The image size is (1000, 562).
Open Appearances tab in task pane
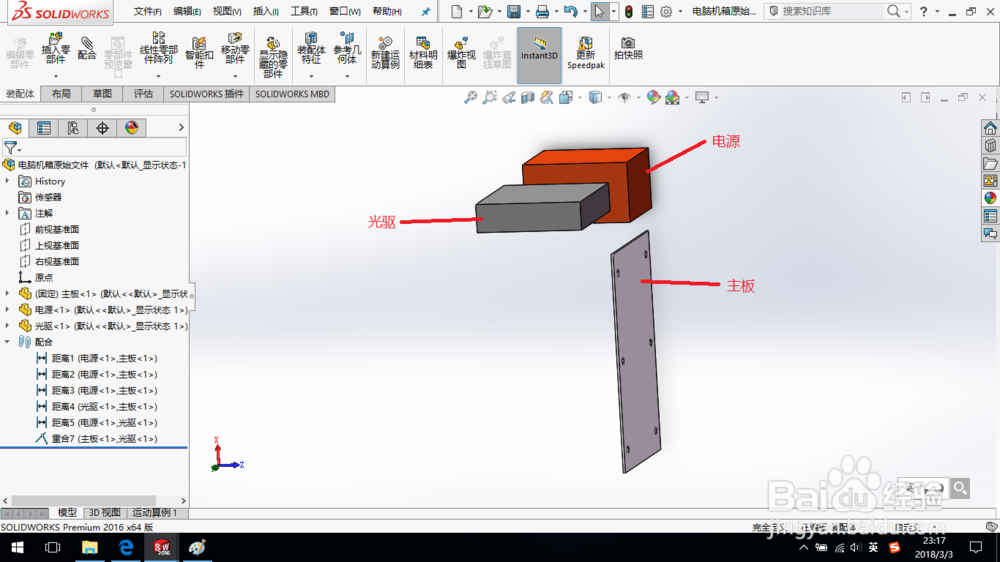click(x=990, y=198)
